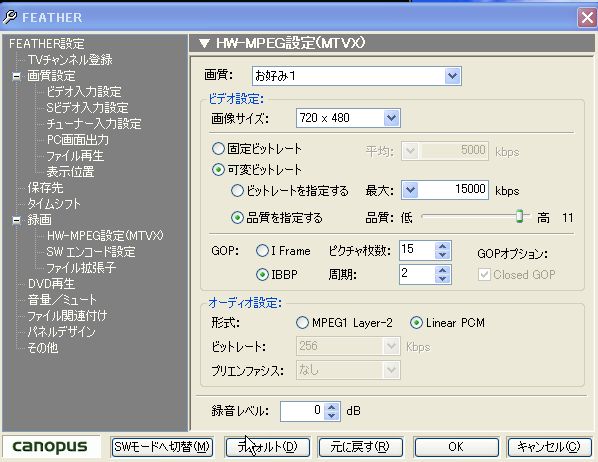Open その他 in tree
This screenshot has height=462, width=598.
pos(43,348)
